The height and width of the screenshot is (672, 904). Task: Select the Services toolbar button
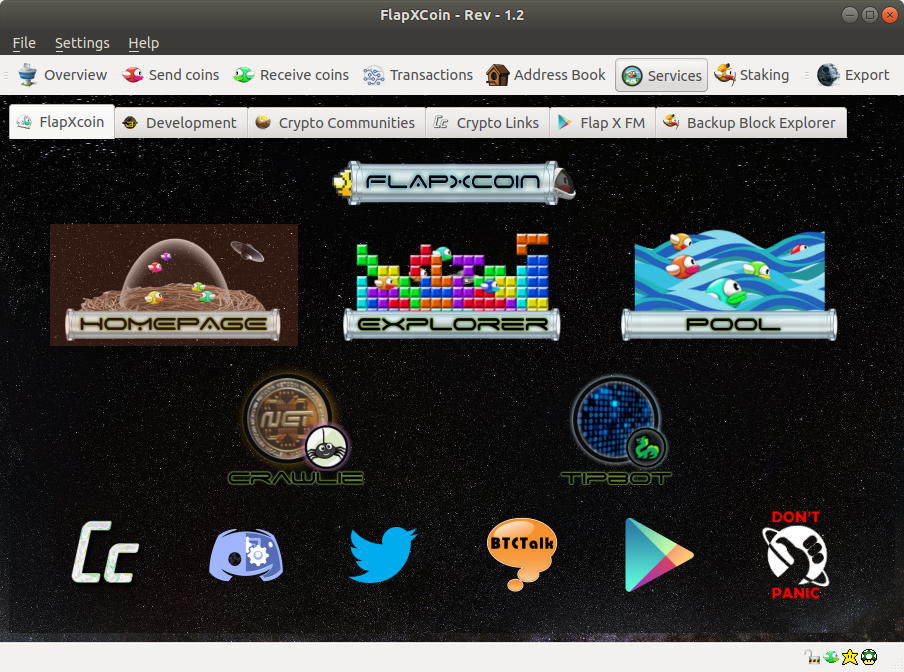(x=661, y=75)
